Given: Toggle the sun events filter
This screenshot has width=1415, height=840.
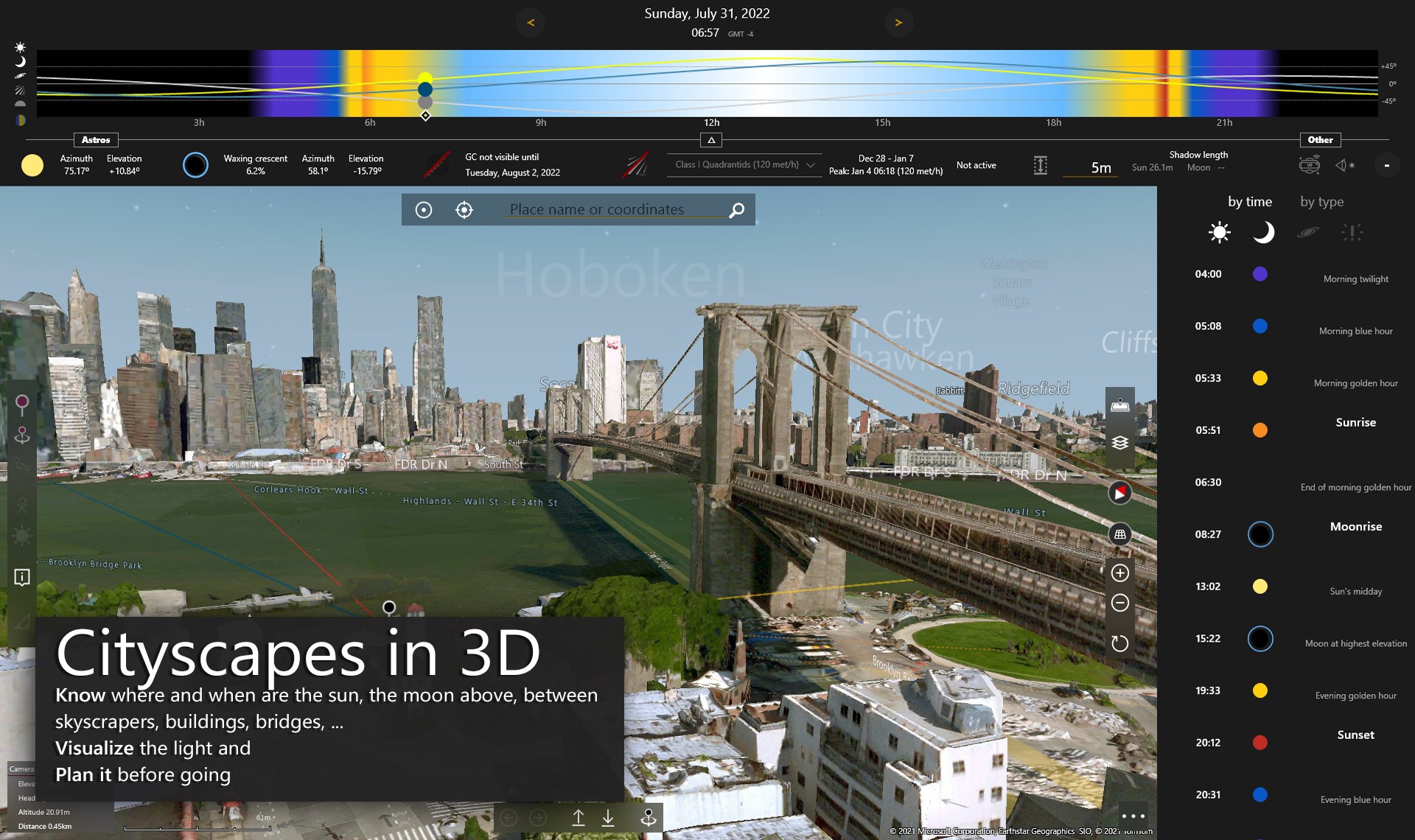Looking at the screenshot, I should (x=1220, y=232).
